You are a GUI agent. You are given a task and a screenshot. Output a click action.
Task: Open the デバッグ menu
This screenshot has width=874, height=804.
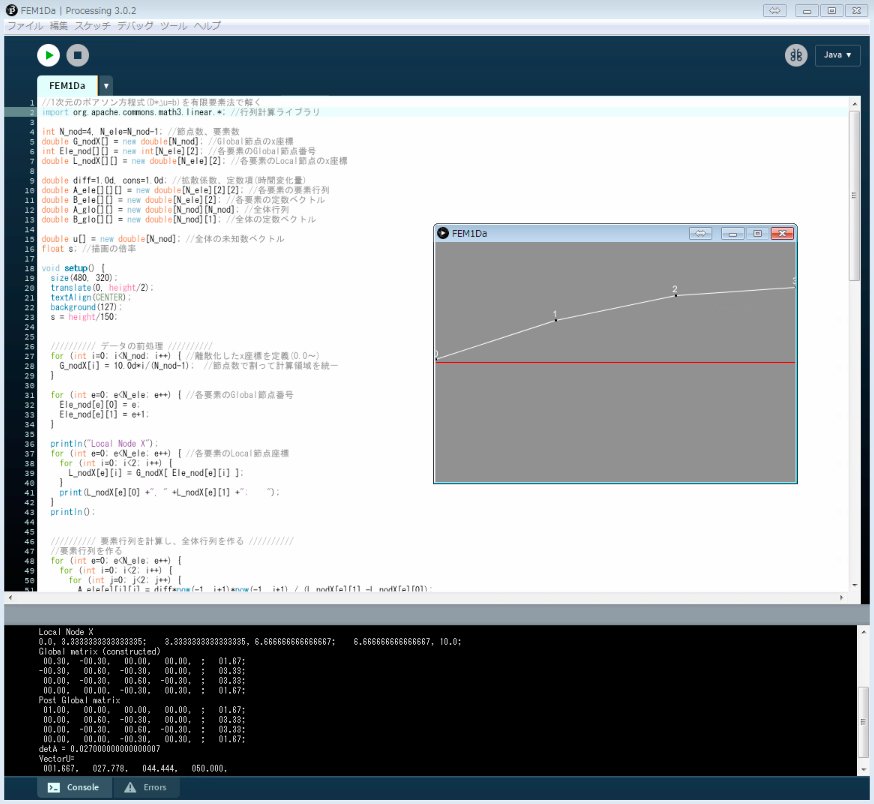point(135,26)
